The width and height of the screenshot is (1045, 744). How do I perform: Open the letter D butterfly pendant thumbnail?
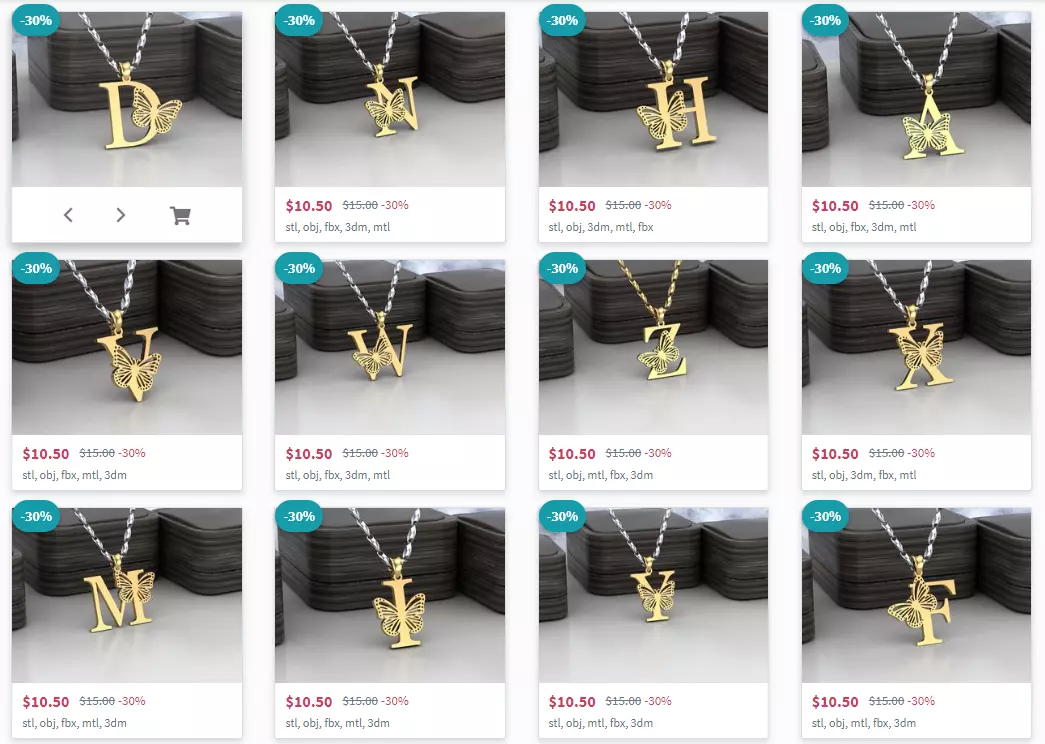click(x=127, y=99)
